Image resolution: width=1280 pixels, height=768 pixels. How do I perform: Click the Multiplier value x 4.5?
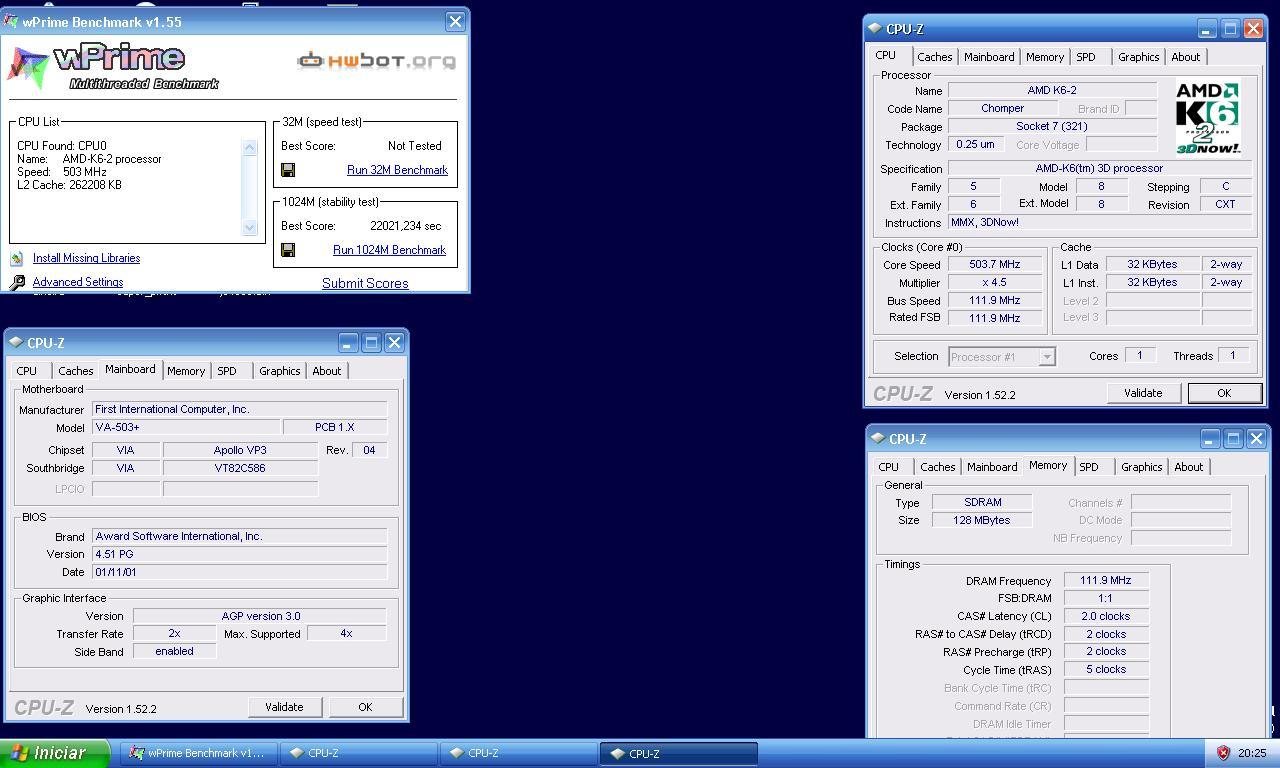coord(994,283)
